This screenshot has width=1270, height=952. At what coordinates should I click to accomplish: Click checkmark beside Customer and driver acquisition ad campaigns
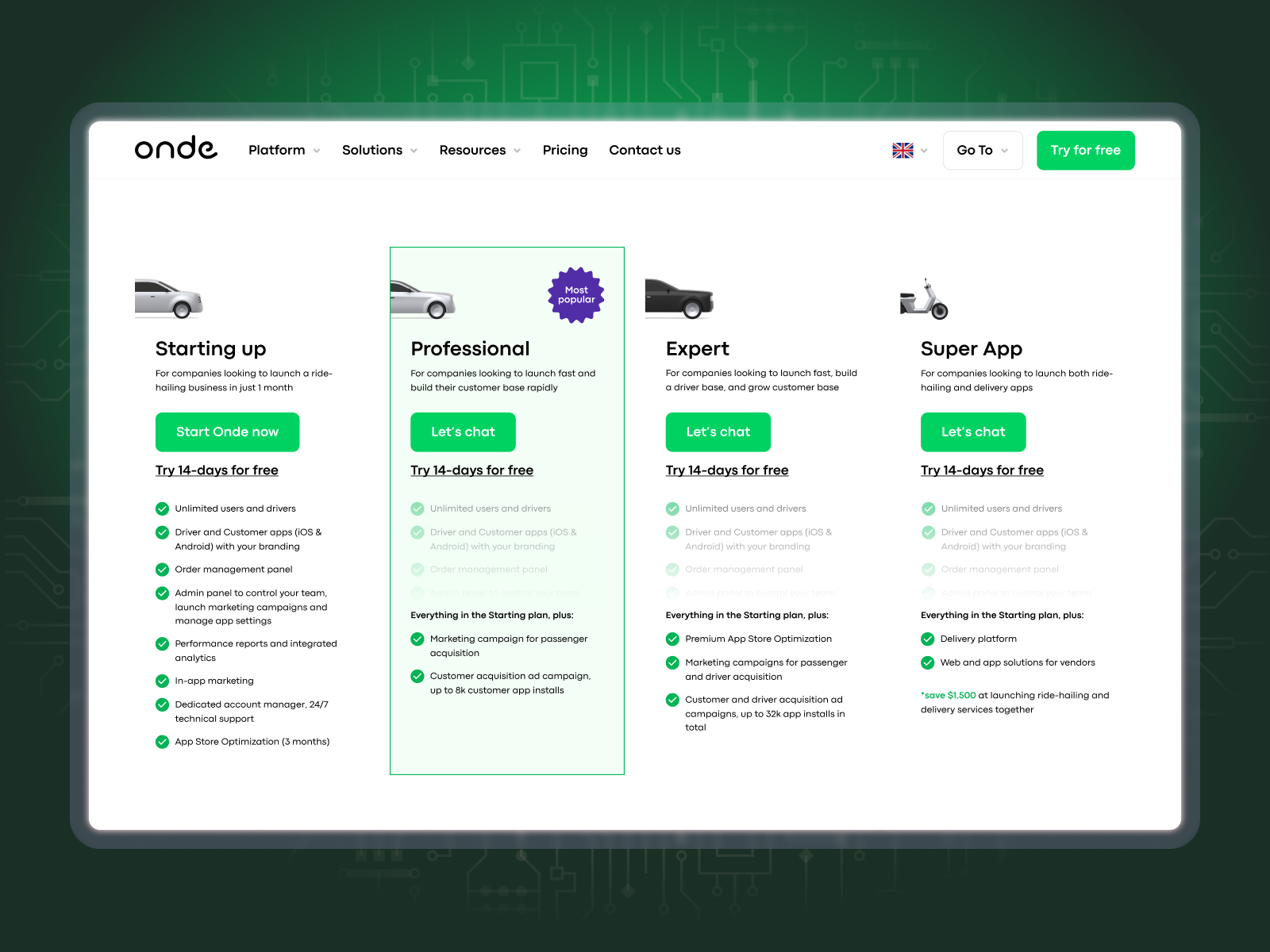point(672,700)
